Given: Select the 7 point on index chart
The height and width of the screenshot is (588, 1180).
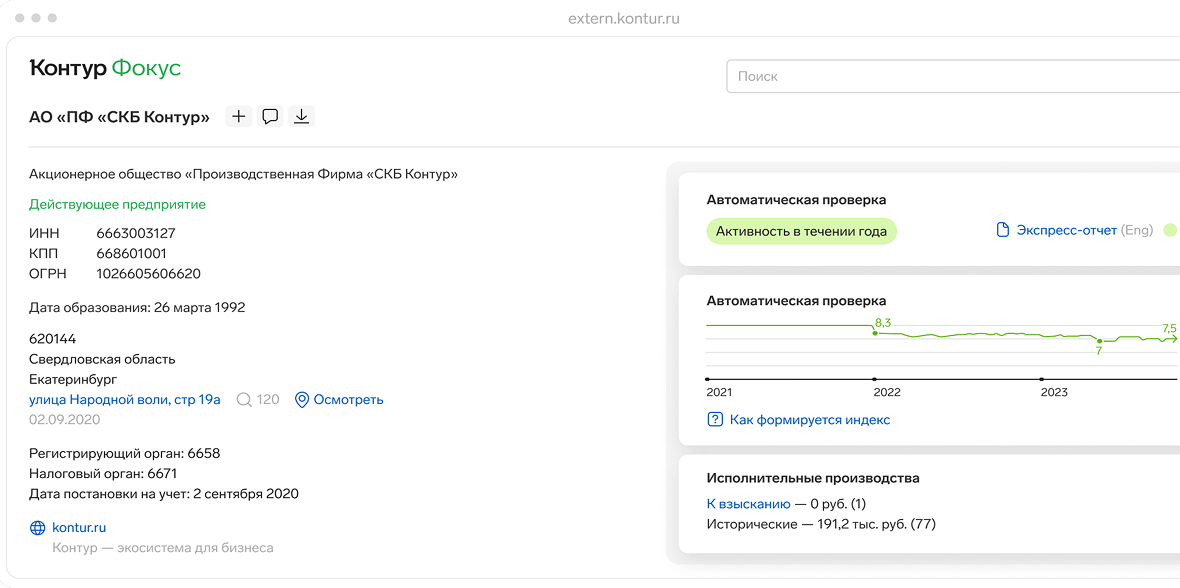Looking at the screenshot, I should [1099, 342].
